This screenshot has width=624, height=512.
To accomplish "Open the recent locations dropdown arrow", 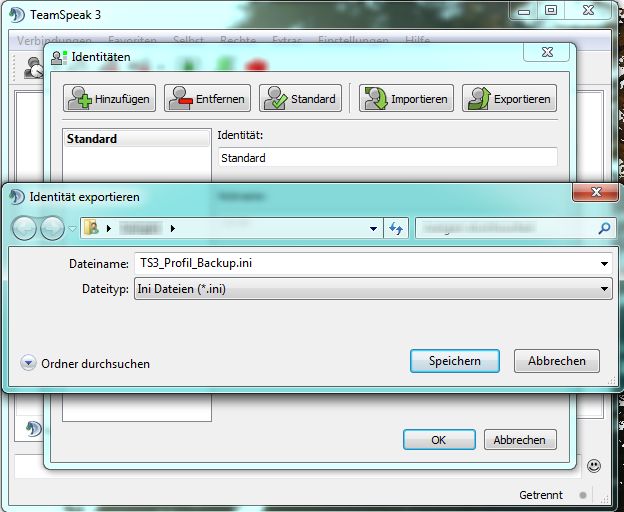I will pos(72,228).
